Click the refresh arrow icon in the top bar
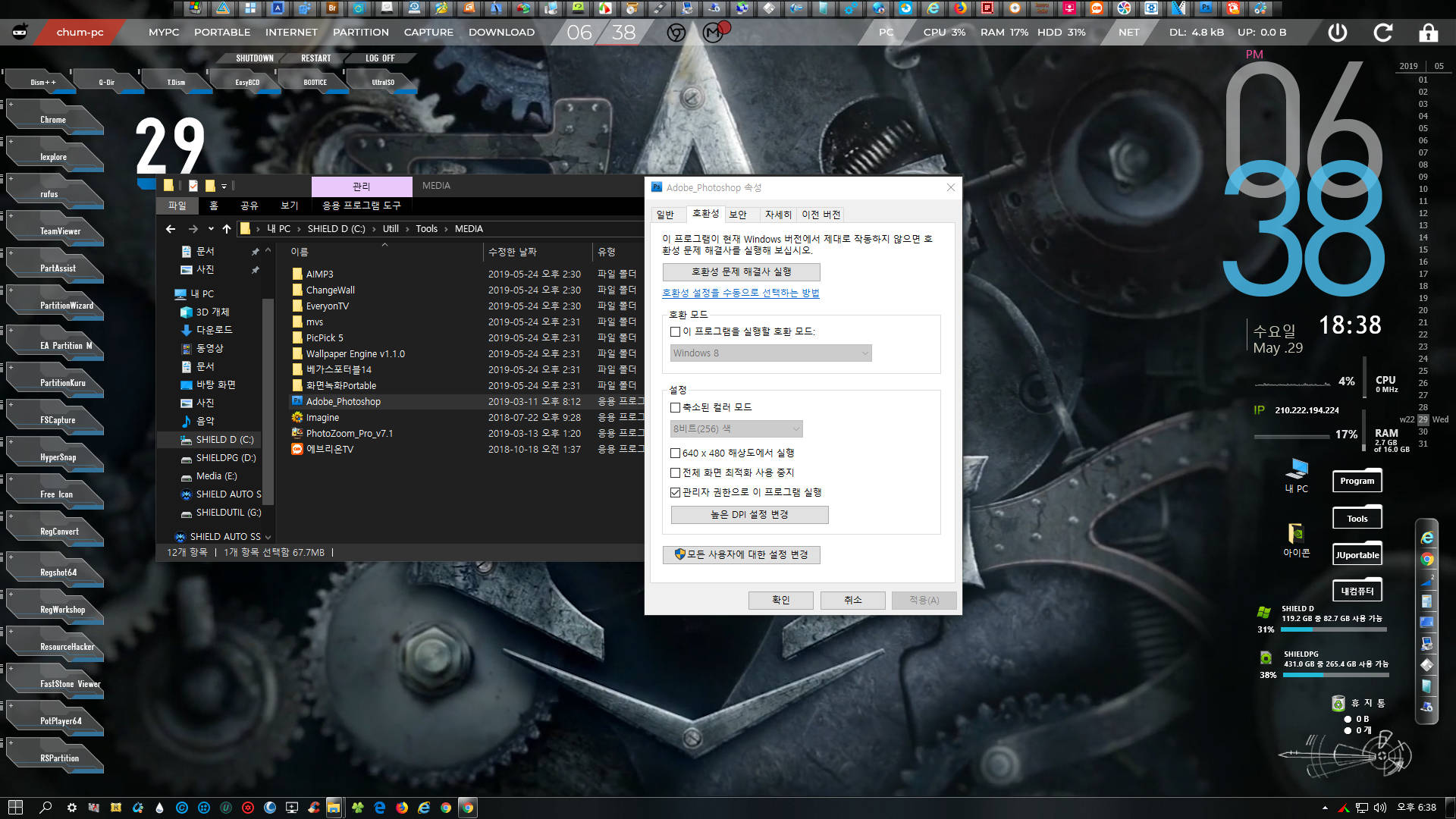The width and height of the screenshot is (1456, 819). point(1383,33)
